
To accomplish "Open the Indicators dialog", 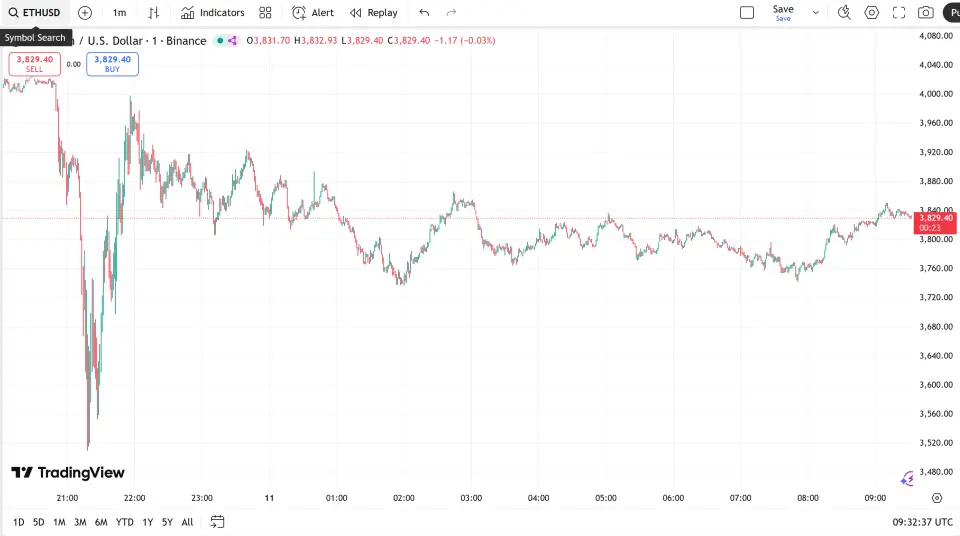I will [212, 13].
